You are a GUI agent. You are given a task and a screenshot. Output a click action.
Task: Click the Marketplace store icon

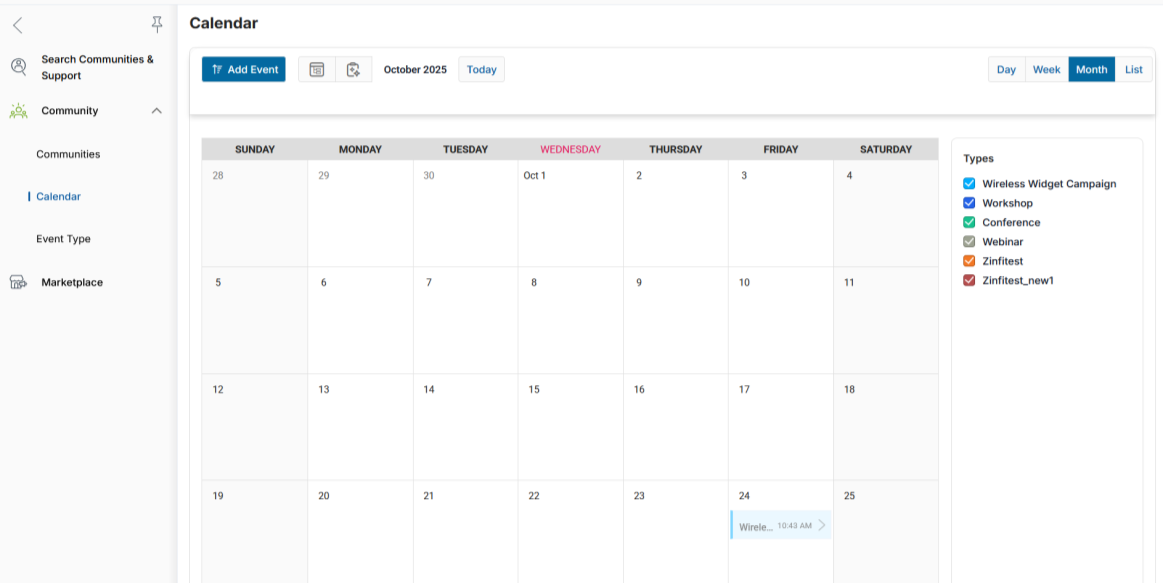click(19, 282)
